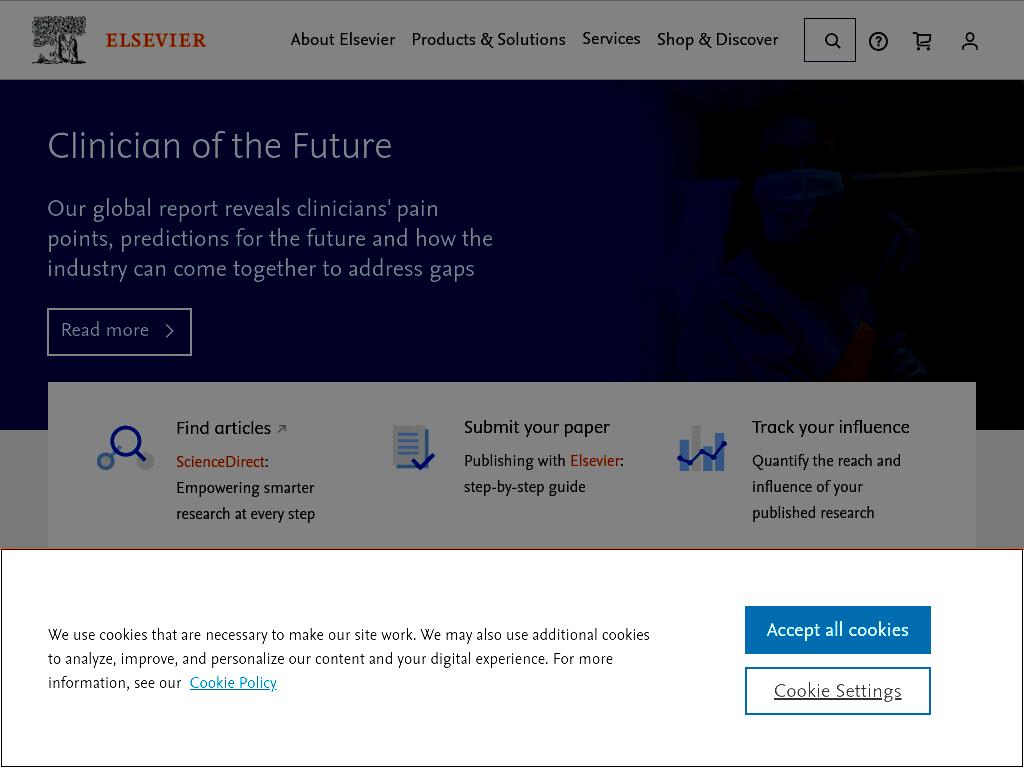Screen dimensions: 1024x768
Task: Click the Read more button
Action: (x=120, y=332)
